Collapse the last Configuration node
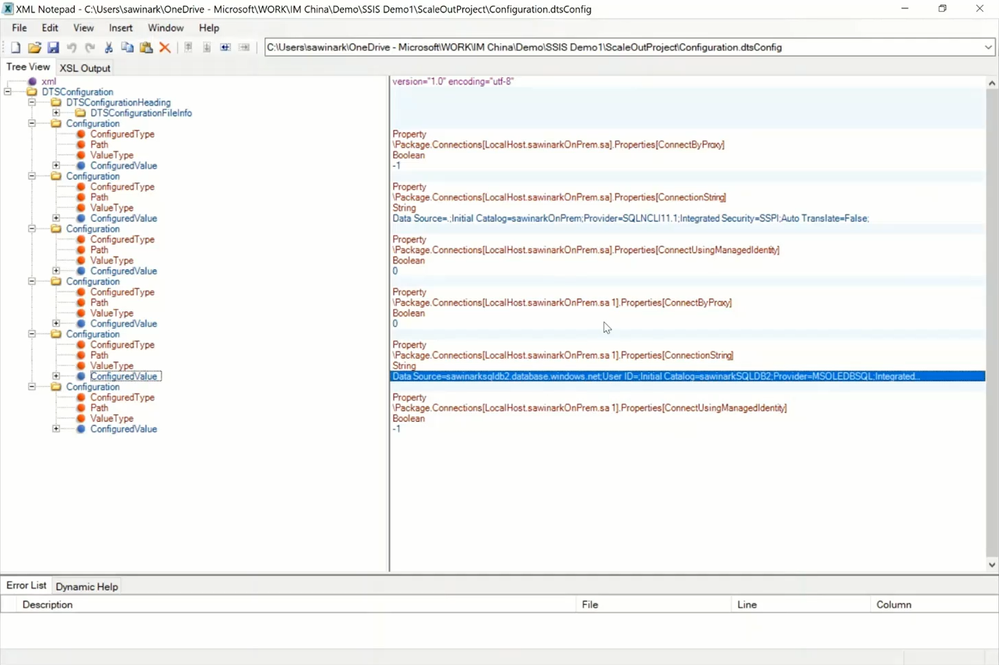Screen dimensions: 999x665 point(32,387)
